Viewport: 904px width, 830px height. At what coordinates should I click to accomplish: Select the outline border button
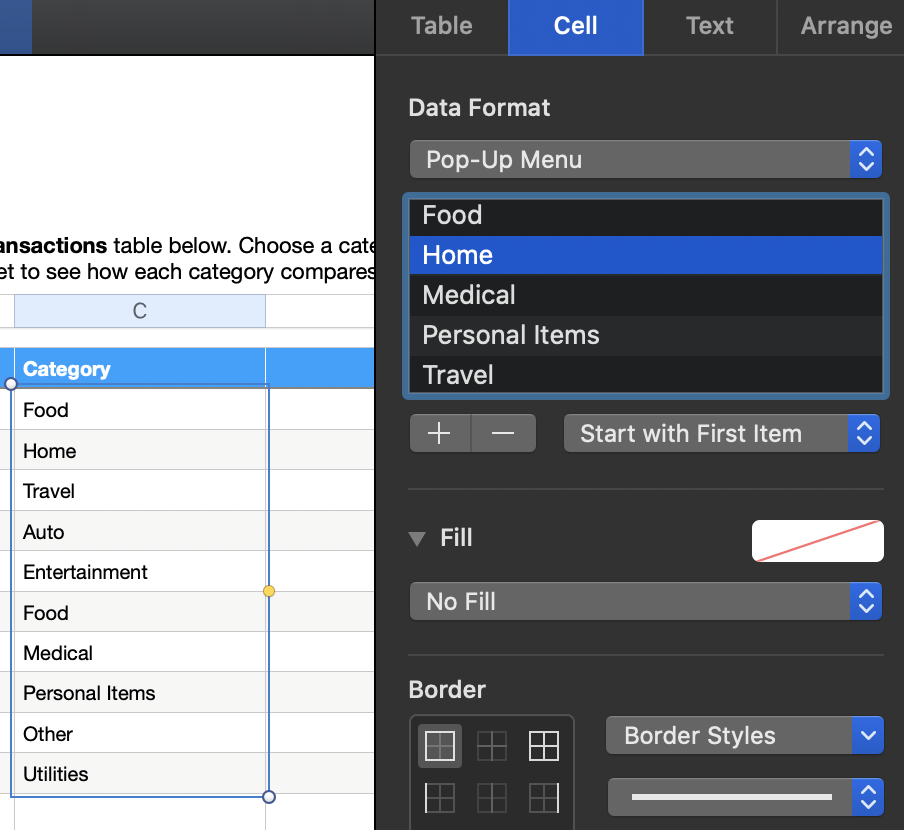[x=440, y=746]
